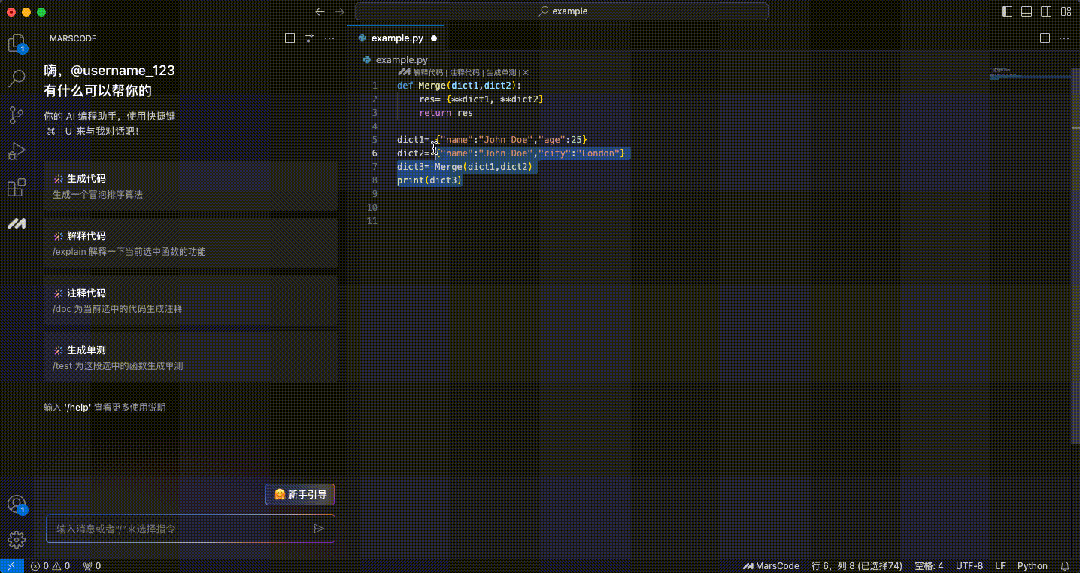Select the 注释代码 /doc card
This screenshot has width=1080, height=573.
click(x=191, y=300)
